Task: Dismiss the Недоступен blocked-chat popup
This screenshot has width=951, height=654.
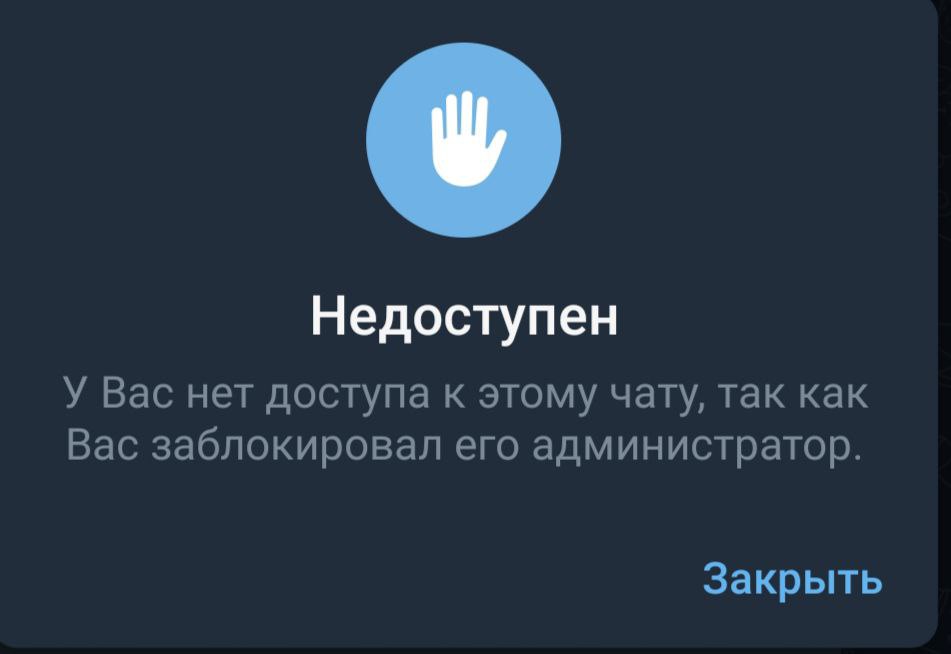Action: [792, 578]
